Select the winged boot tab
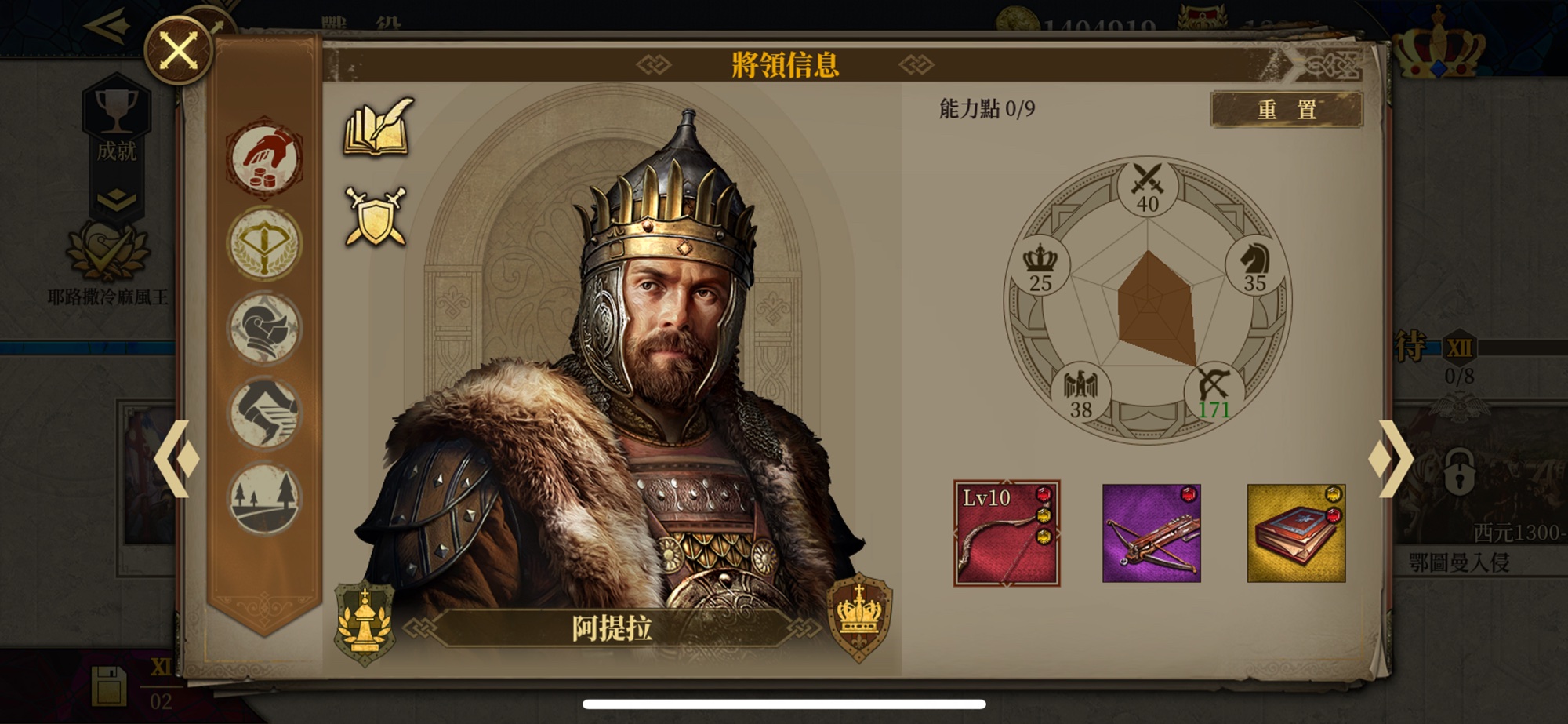Screen dimensions: 1568x724 pos(265,413)
